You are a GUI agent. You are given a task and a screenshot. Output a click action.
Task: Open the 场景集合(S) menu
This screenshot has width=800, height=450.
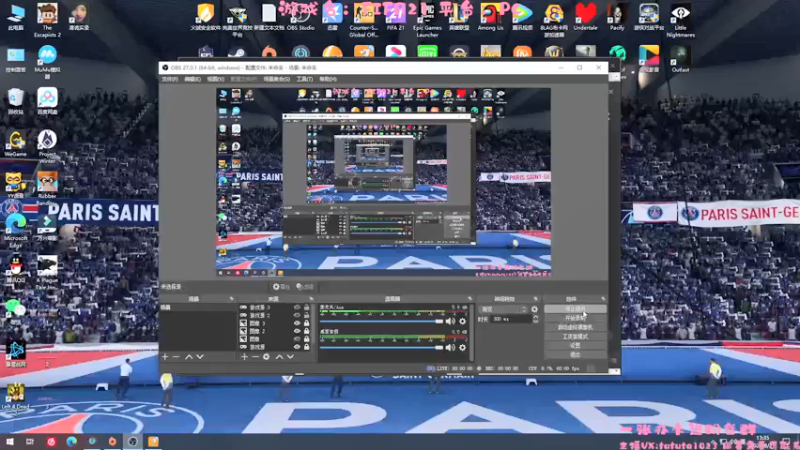click(277, 79)
